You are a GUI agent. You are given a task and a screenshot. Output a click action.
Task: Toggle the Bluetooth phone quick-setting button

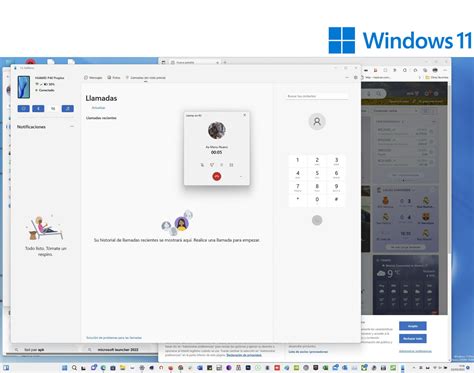[x=38, y=109]
